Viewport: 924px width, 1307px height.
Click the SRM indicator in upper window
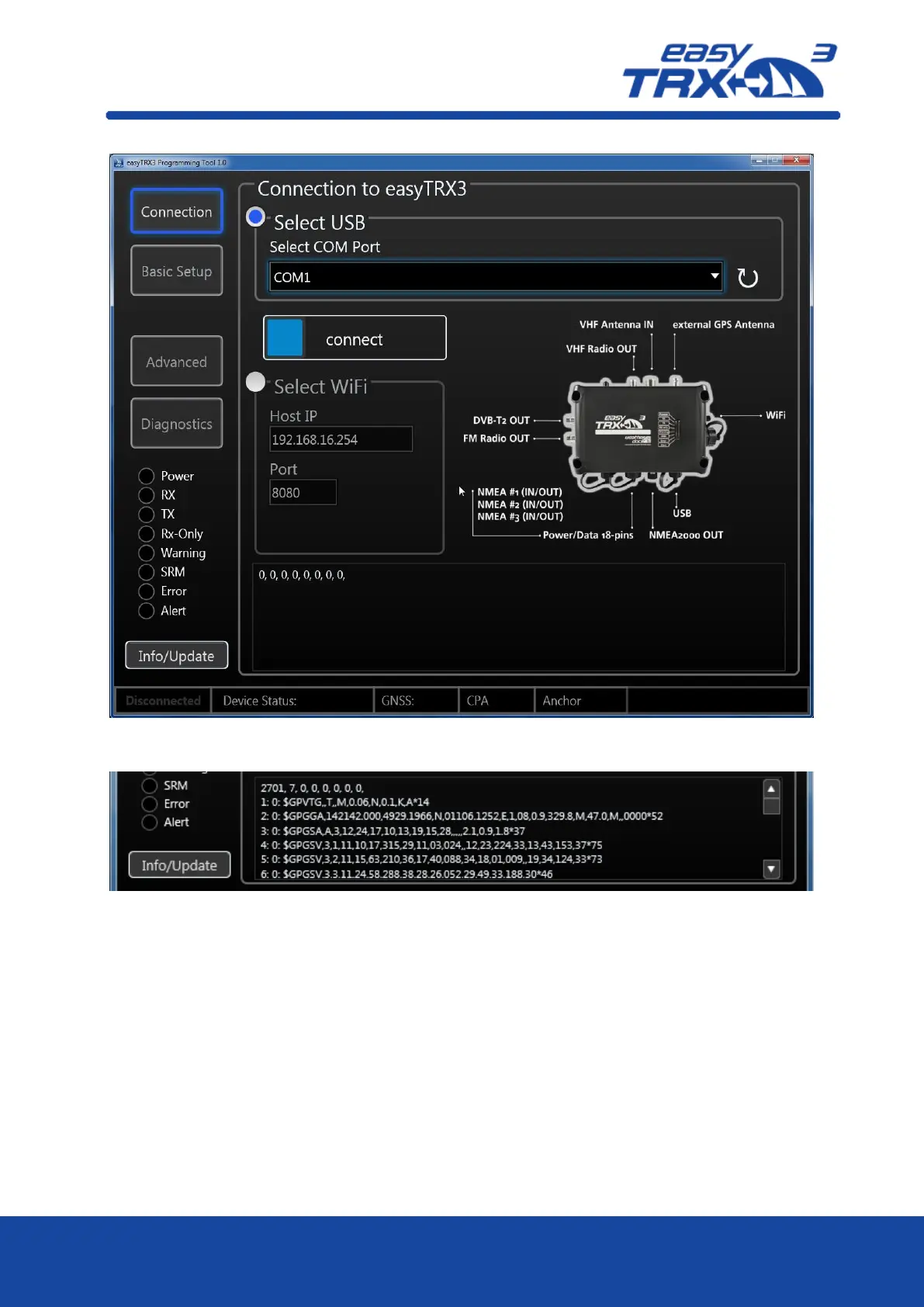(x=146, y=572)
